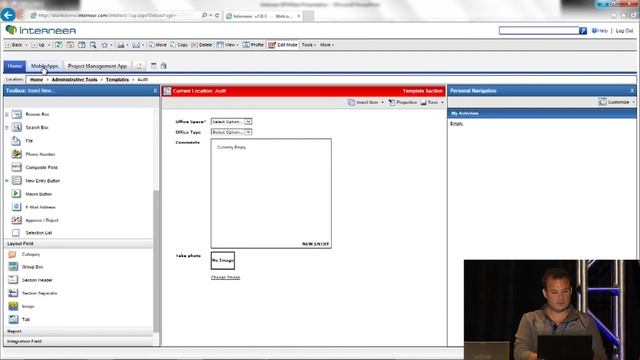The width and height of the screenshot is (640, 360).
Task: Open the Tools dropdown menu
Action: click(x=309, y=45)
